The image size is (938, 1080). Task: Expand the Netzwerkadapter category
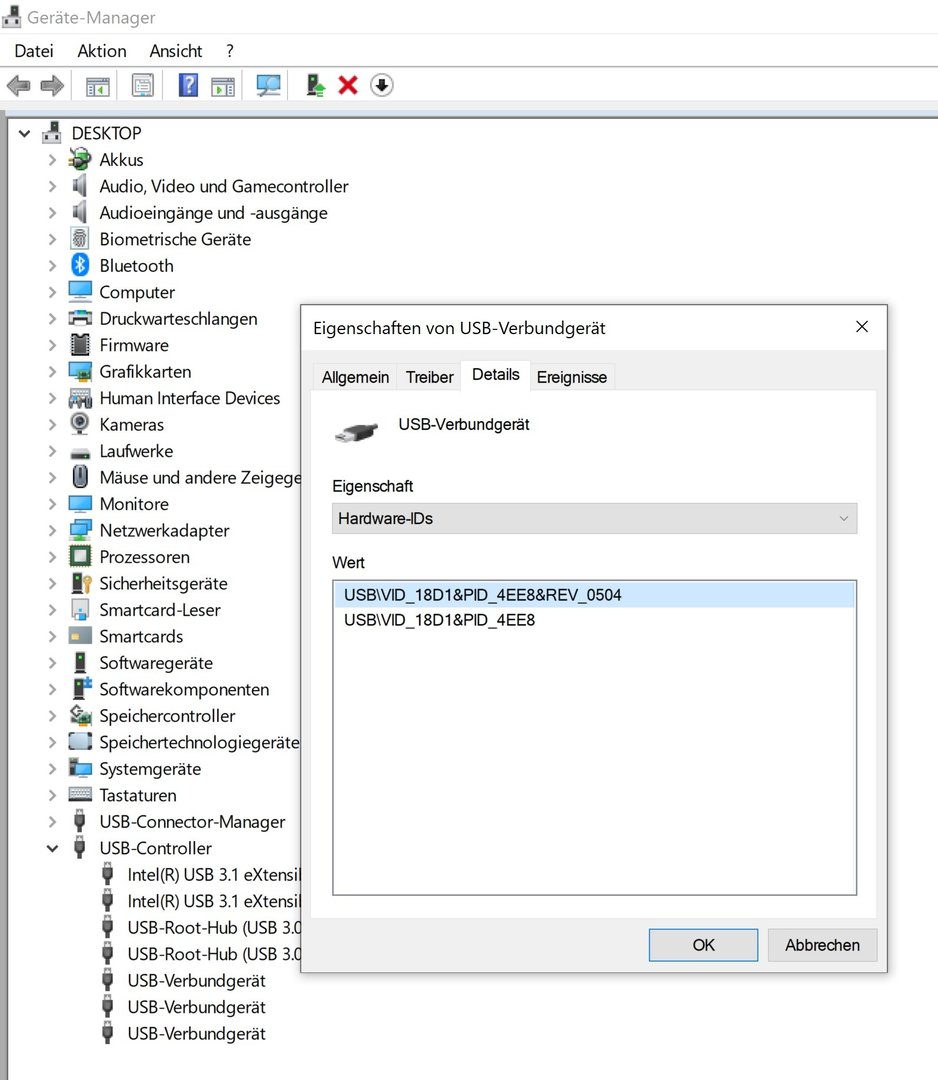coord(52,531)
